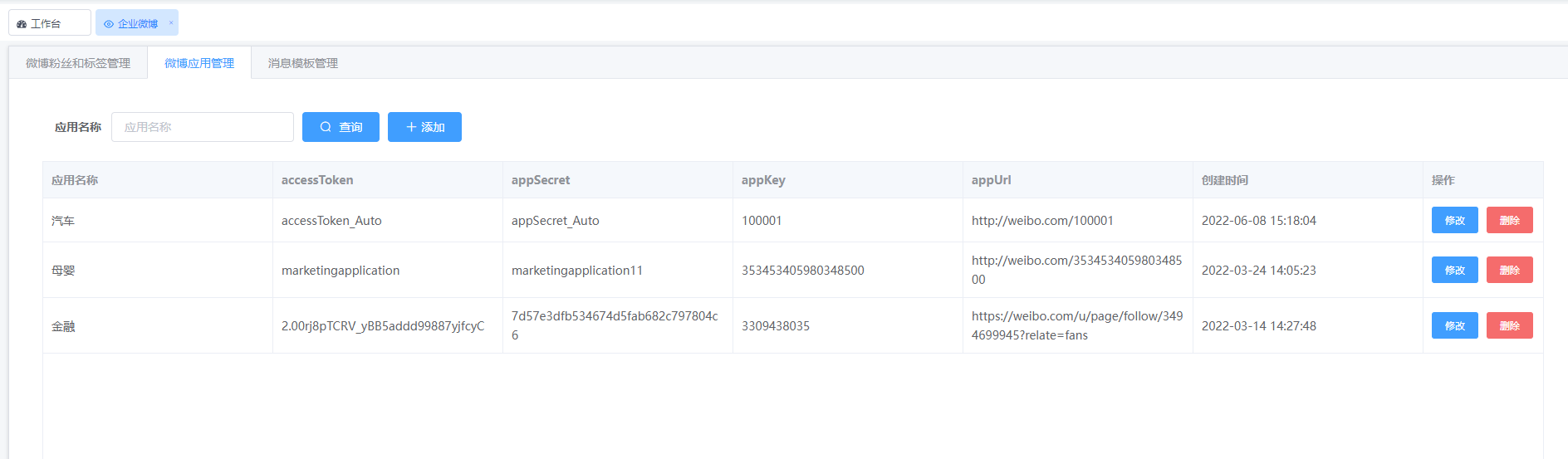Click the 创建时间 column header
The height and width of the screenshot is (459, 1568).
[x=1225, y=180]
